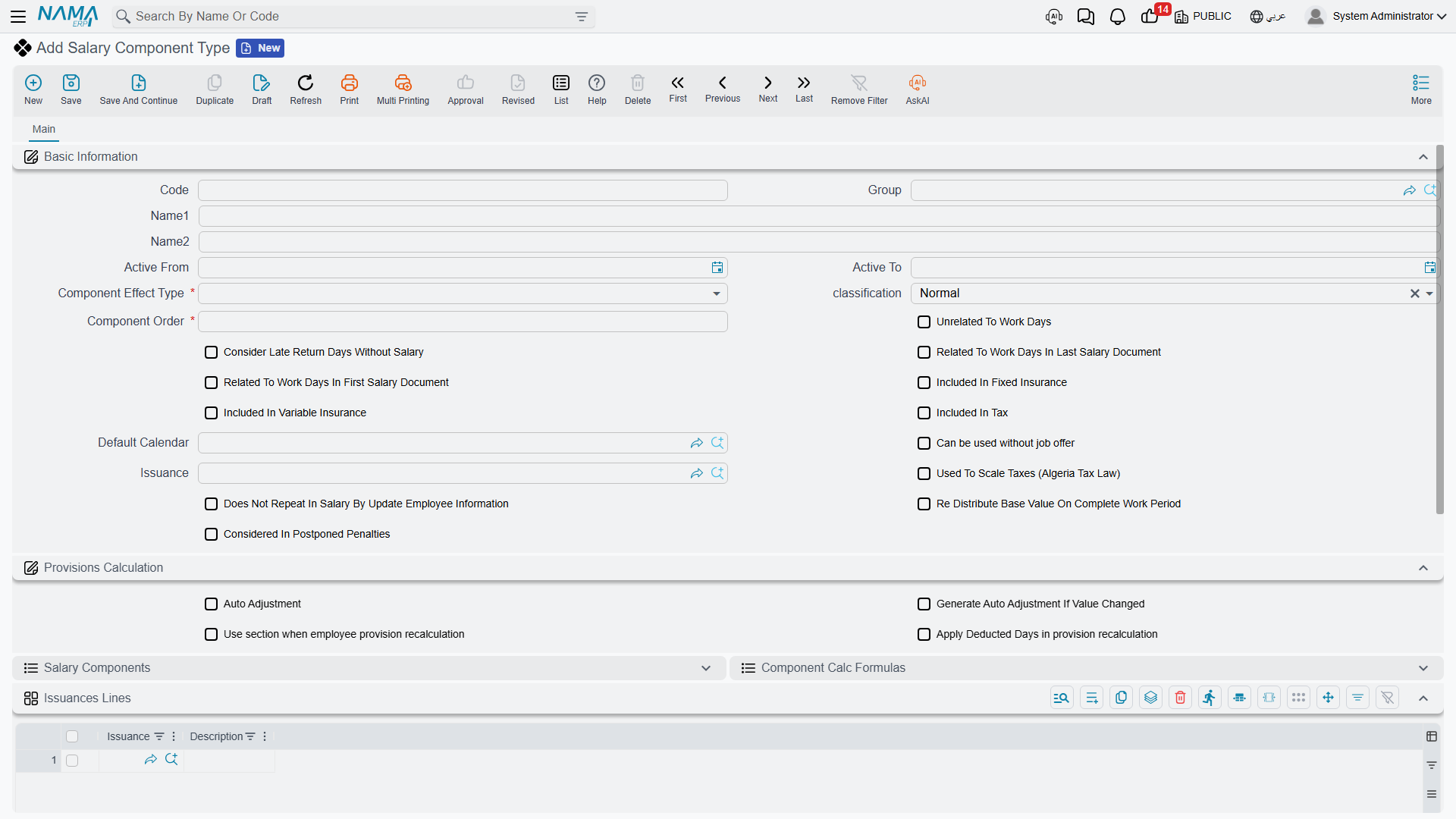Screen dimensions: 1456x819
Task: Click the Draft toolbar icon
Action: coord(262,89)
